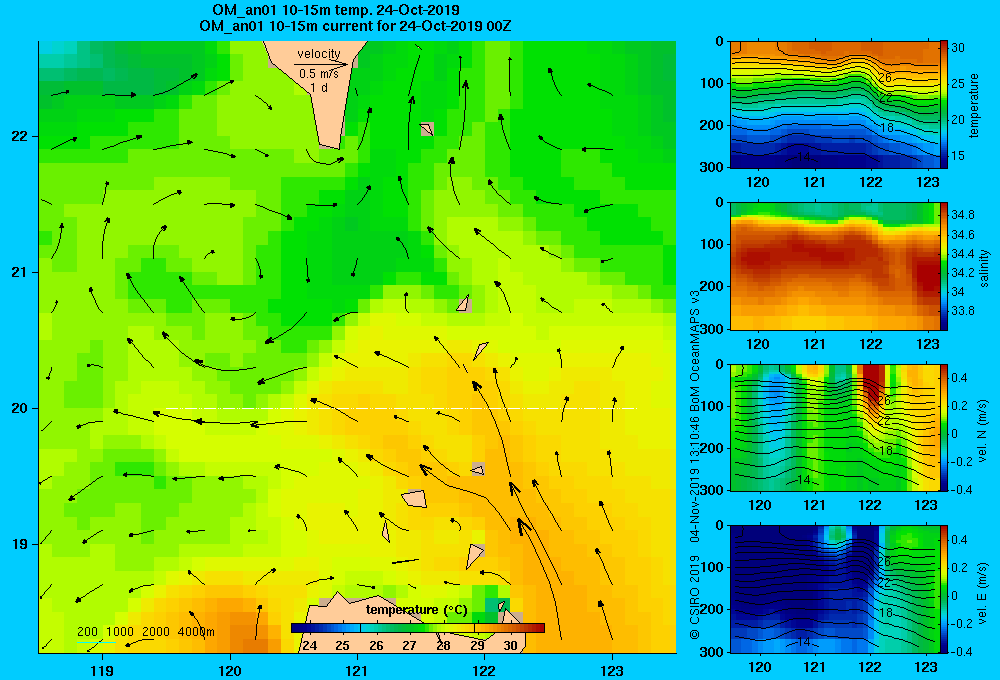Click the '© CSIRO 2019' credit text
This screenshot has width=1000, height=680.
[695, 597]
